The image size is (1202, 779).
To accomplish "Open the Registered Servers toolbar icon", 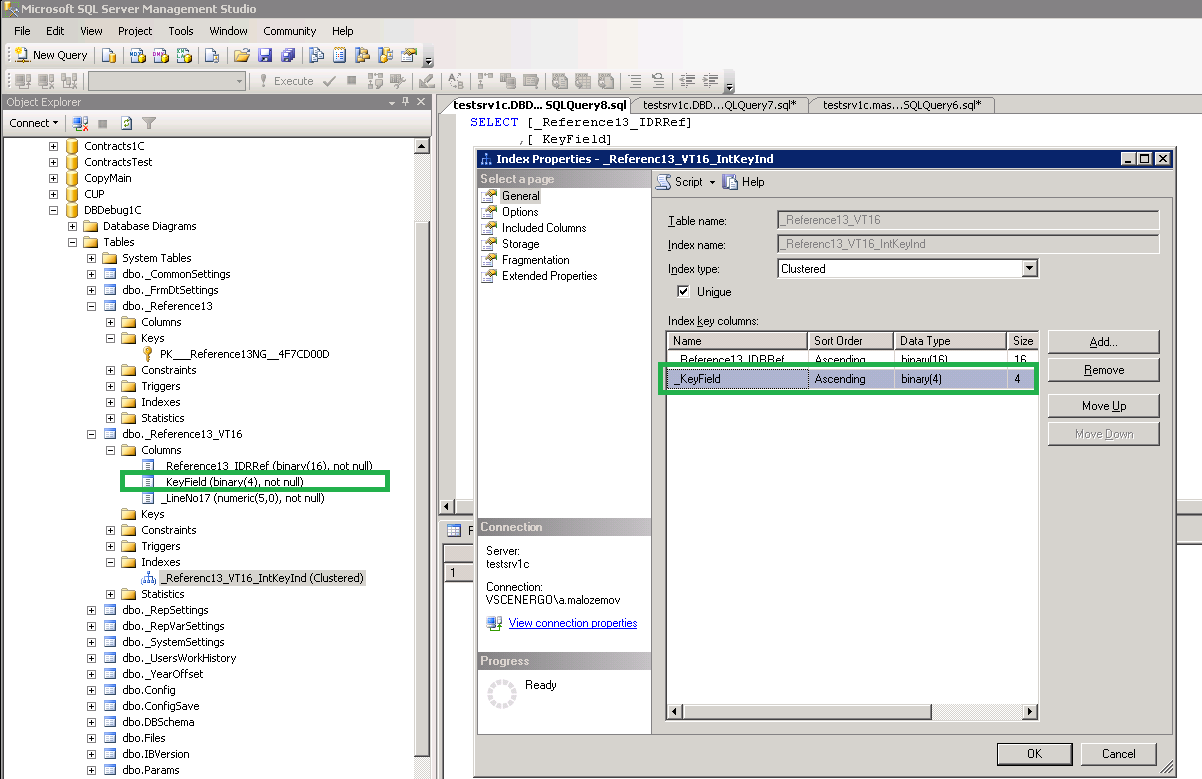I will click(x=317, y=55).
